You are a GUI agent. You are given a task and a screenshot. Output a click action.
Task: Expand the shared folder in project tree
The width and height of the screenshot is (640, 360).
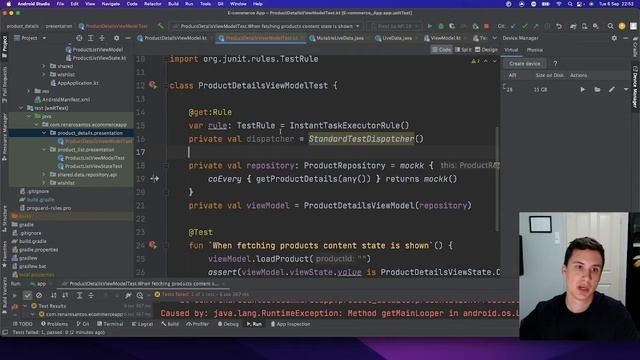(44, 66)
